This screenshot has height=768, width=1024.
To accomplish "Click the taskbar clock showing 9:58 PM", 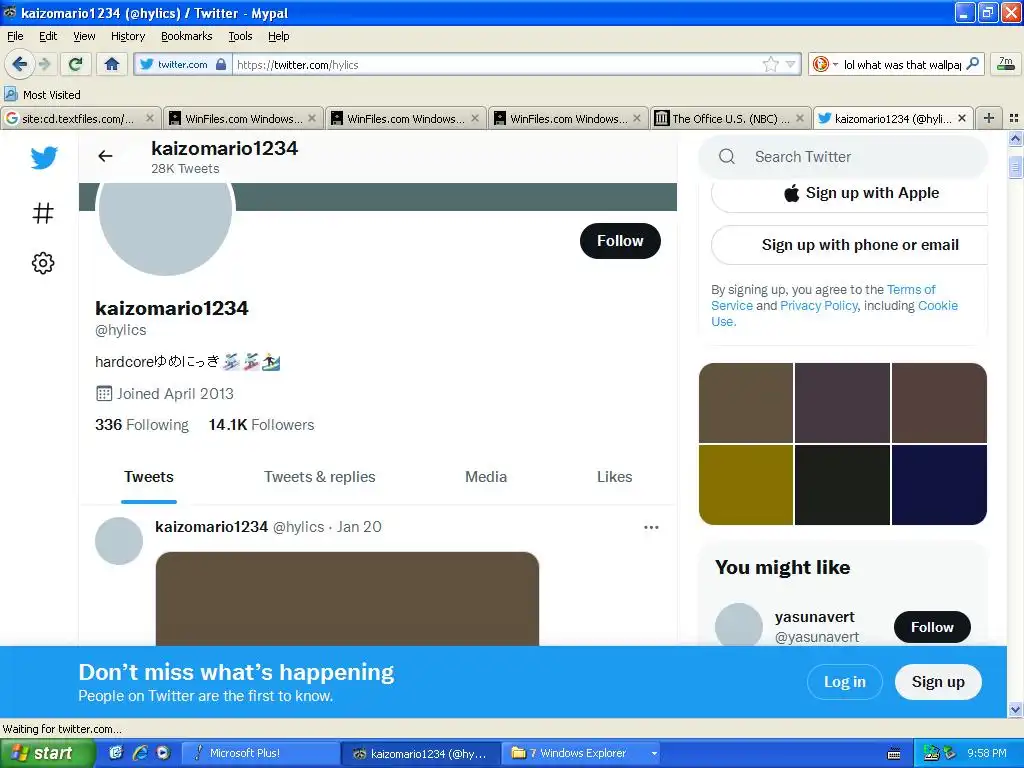I will 986,754.
